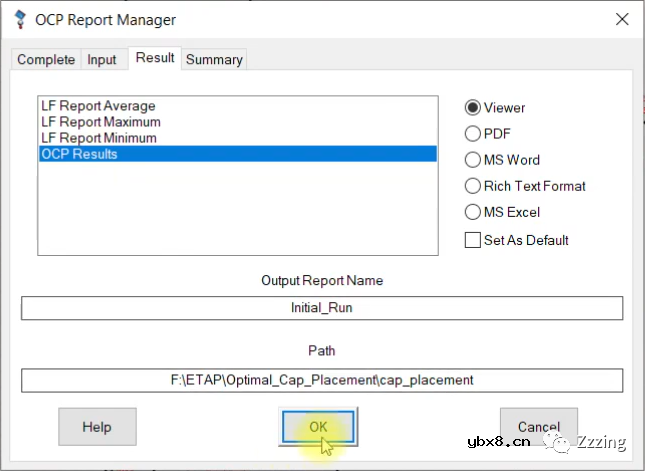Open the Input tab
Image resolution: width=646 pixels, height=472 pixels.
(x=102, y=60)
